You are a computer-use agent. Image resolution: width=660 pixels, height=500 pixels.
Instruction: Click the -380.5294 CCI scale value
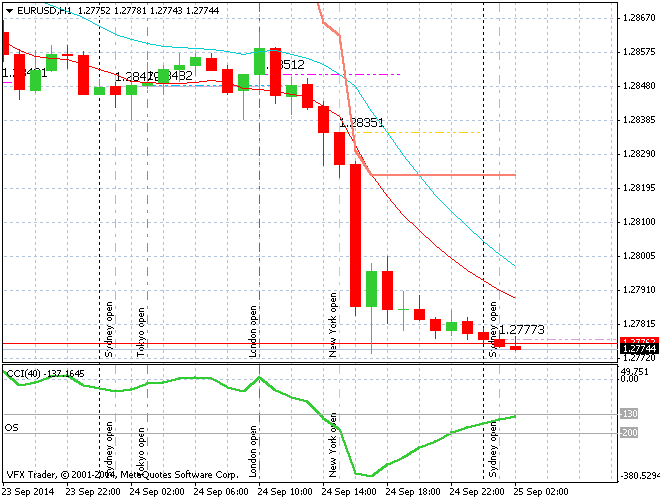[x=639, y=476]
